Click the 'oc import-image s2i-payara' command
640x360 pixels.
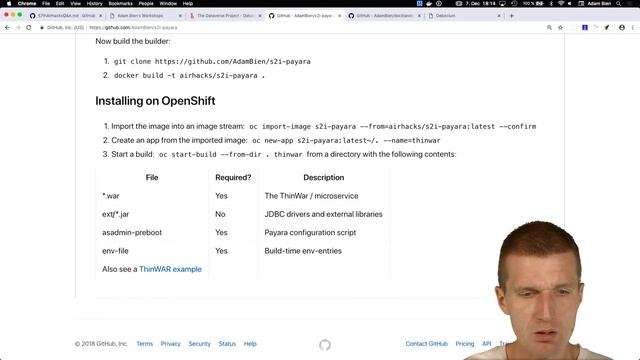pos(393,127)
